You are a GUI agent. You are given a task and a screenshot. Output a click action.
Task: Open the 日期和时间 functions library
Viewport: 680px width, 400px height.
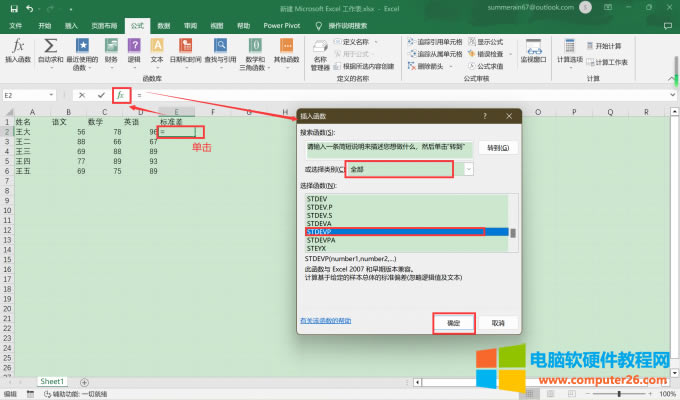(186, 50)
